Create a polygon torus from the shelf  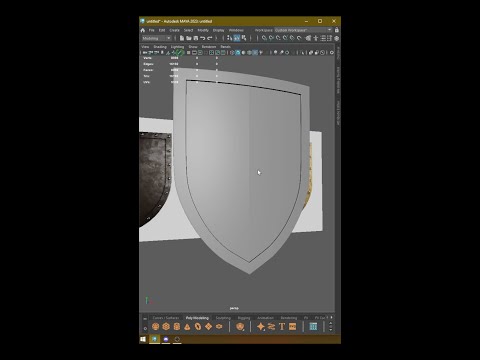click(198, 327)
